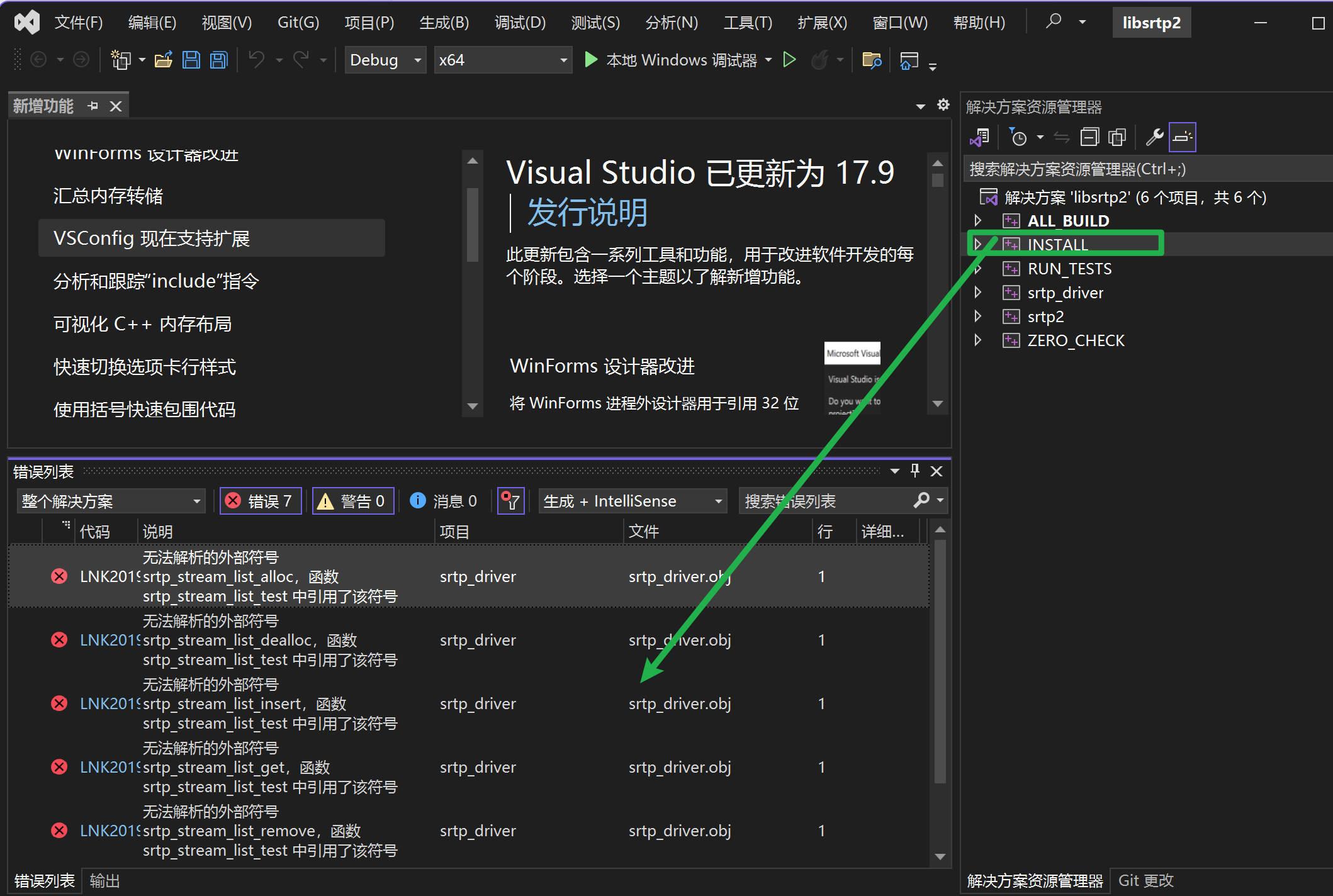Click the Redo arrow icon
Screen dimensions: 1333x896
click(x=301, y=60)
